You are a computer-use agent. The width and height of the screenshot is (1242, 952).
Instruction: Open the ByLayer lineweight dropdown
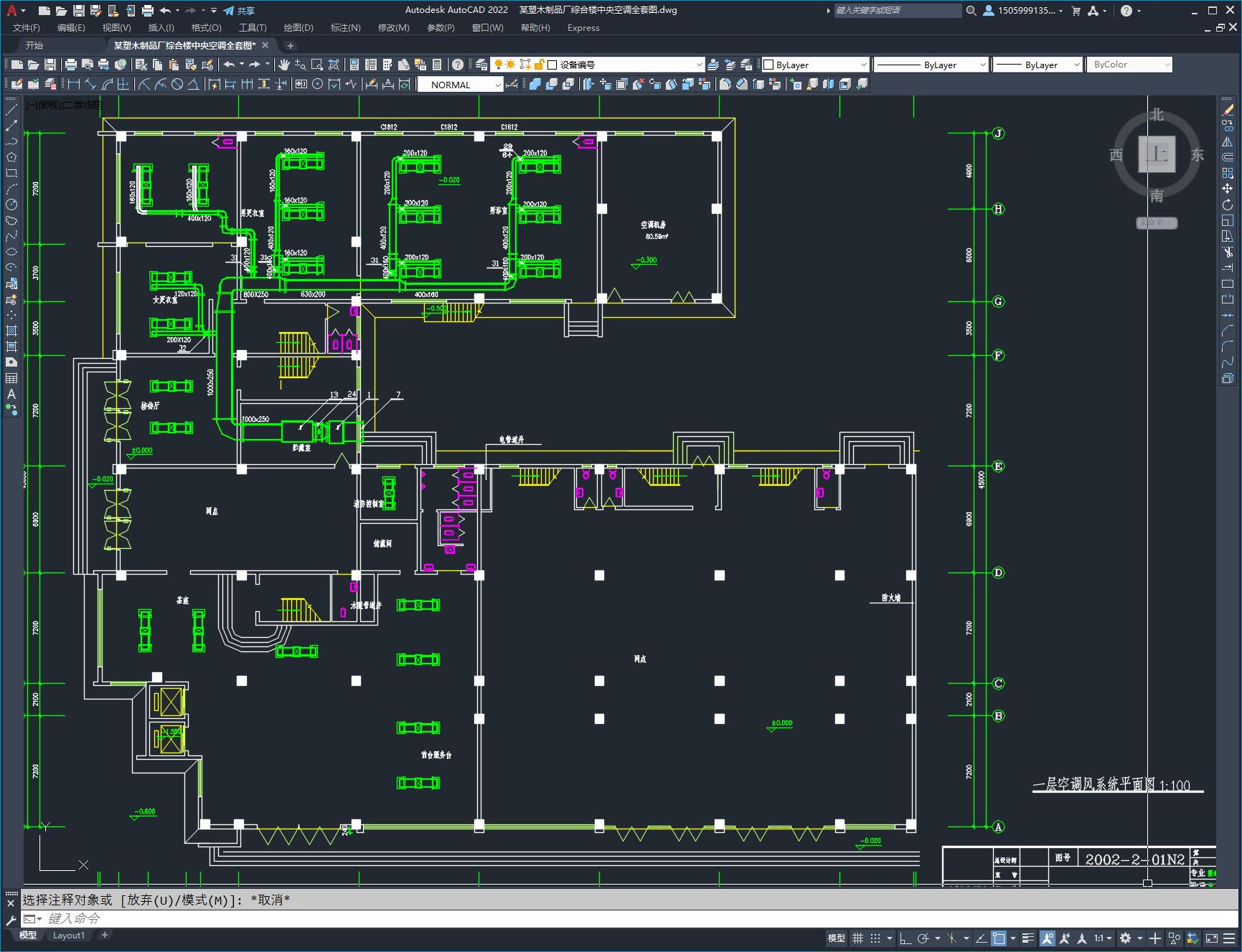(x=1038, y=65)
